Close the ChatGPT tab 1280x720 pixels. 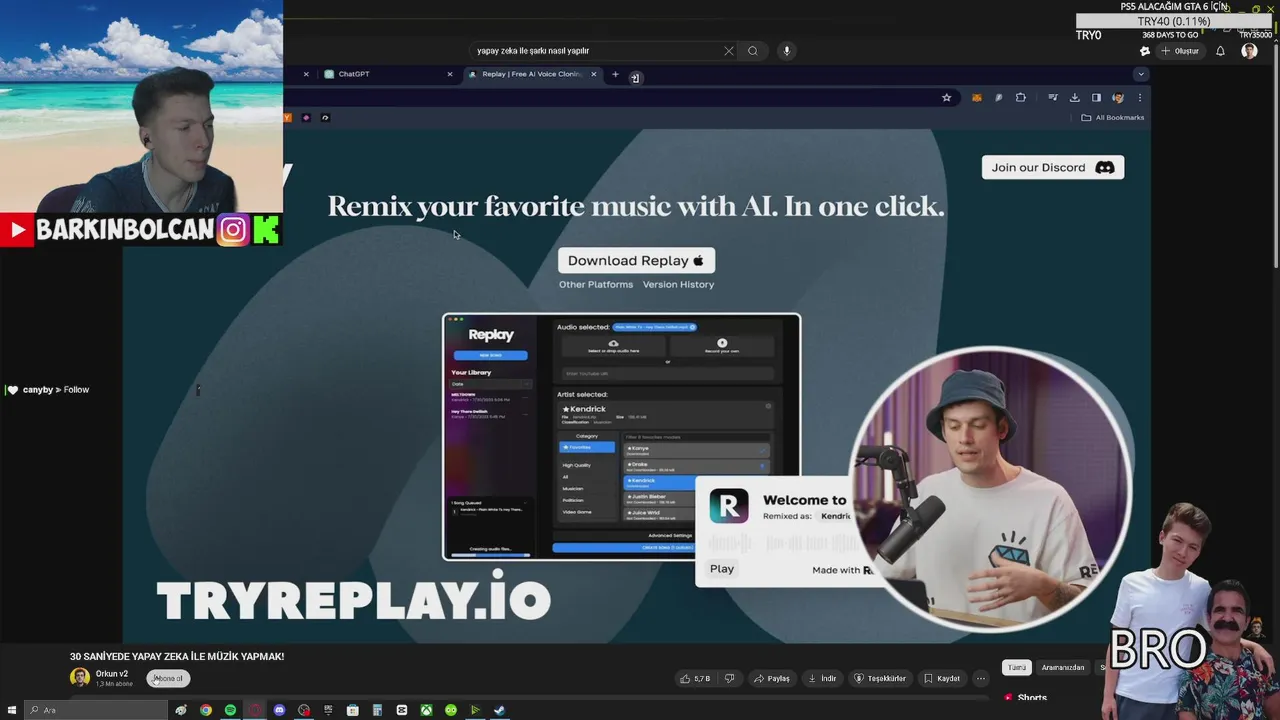click(450, 74)
